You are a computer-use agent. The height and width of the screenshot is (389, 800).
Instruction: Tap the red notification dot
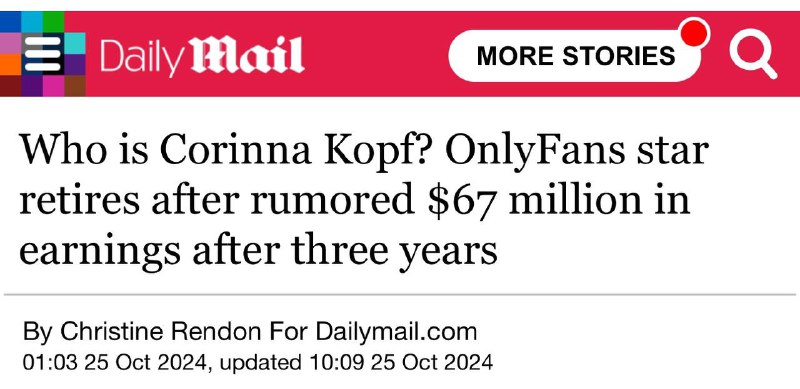[694, 33]
